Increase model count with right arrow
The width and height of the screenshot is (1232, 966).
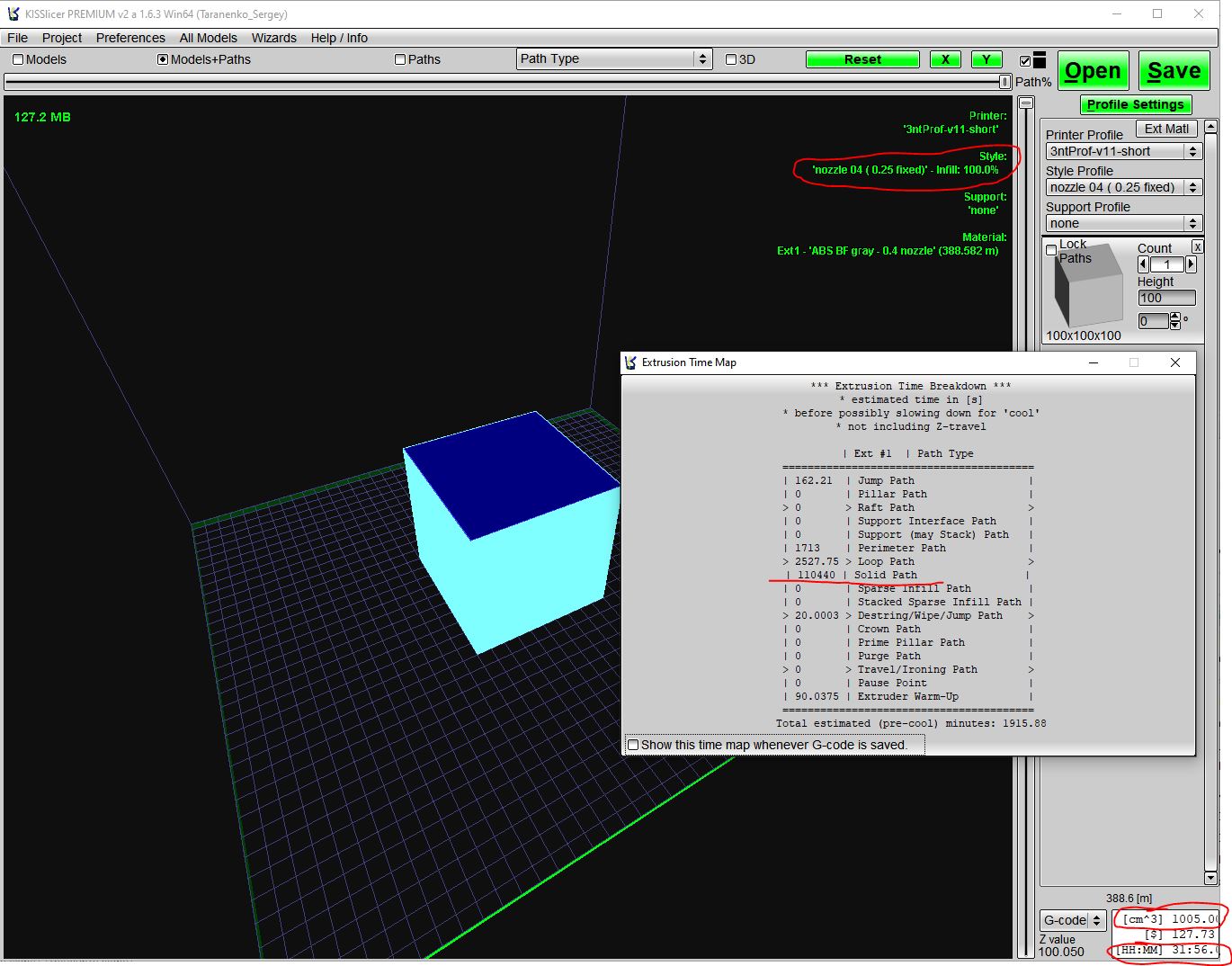point(1191,264)
